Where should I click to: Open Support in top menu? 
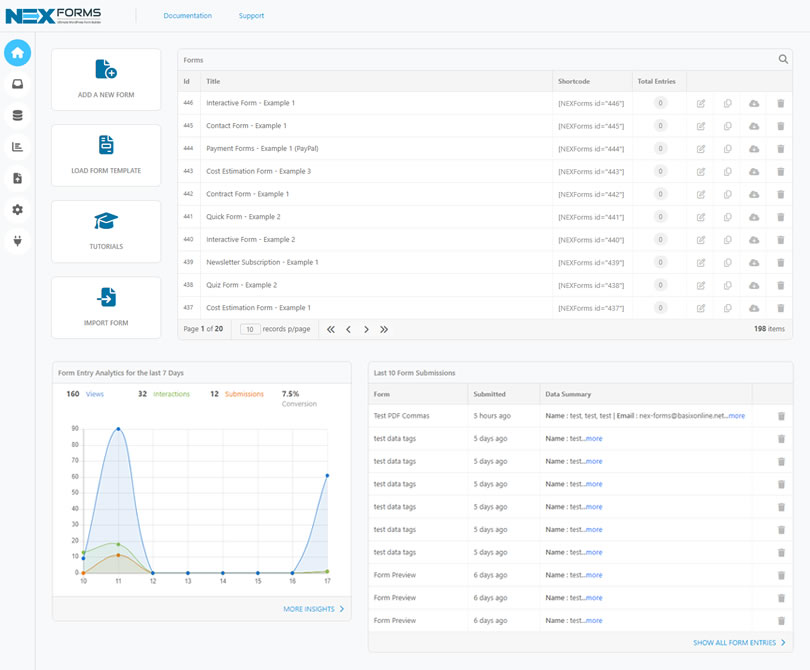click(251, 16)
